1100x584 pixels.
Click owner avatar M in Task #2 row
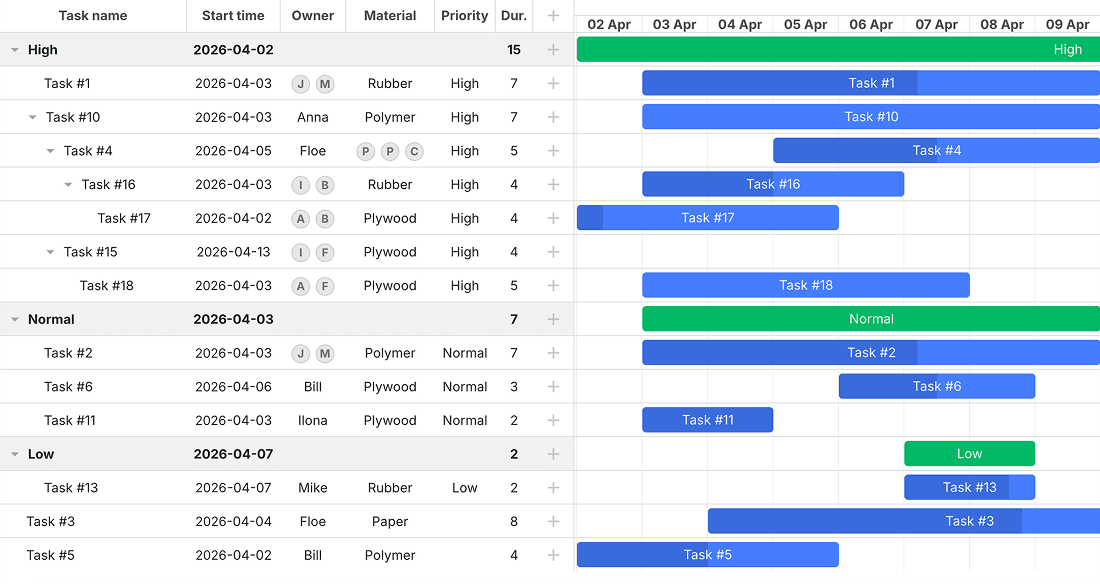tap(325, 354)
